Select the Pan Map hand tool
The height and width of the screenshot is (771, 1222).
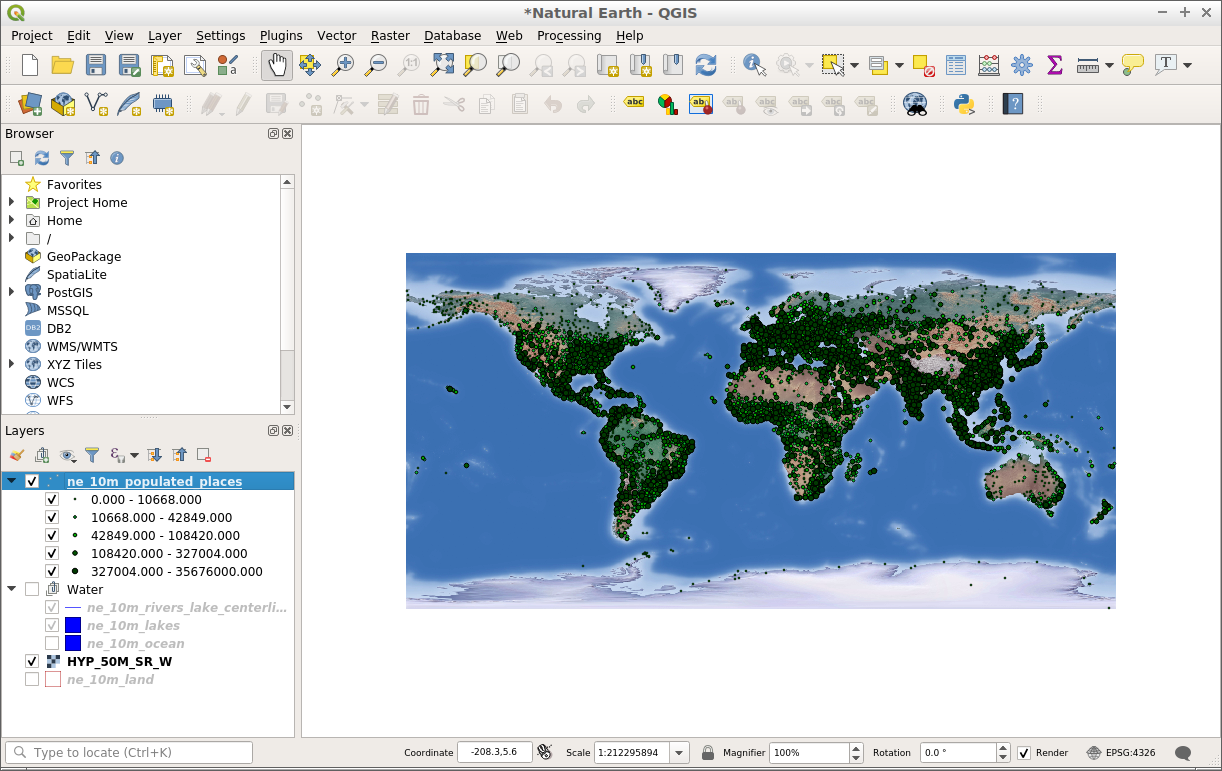277,65
